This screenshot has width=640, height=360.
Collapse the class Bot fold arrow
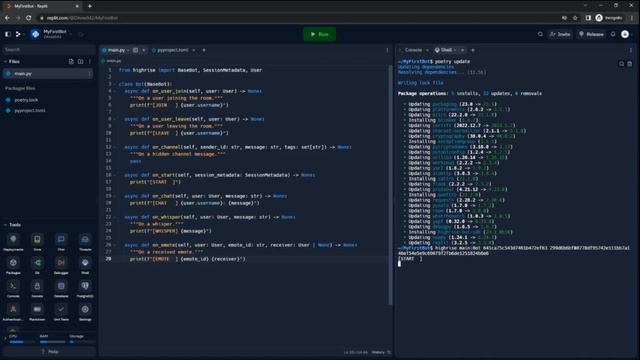pos(115,84)
